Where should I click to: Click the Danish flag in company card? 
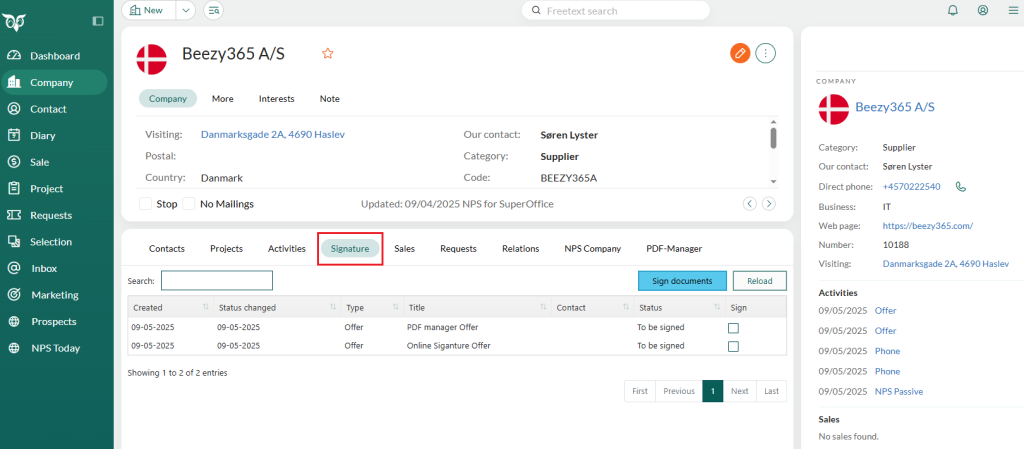[152, 59]
